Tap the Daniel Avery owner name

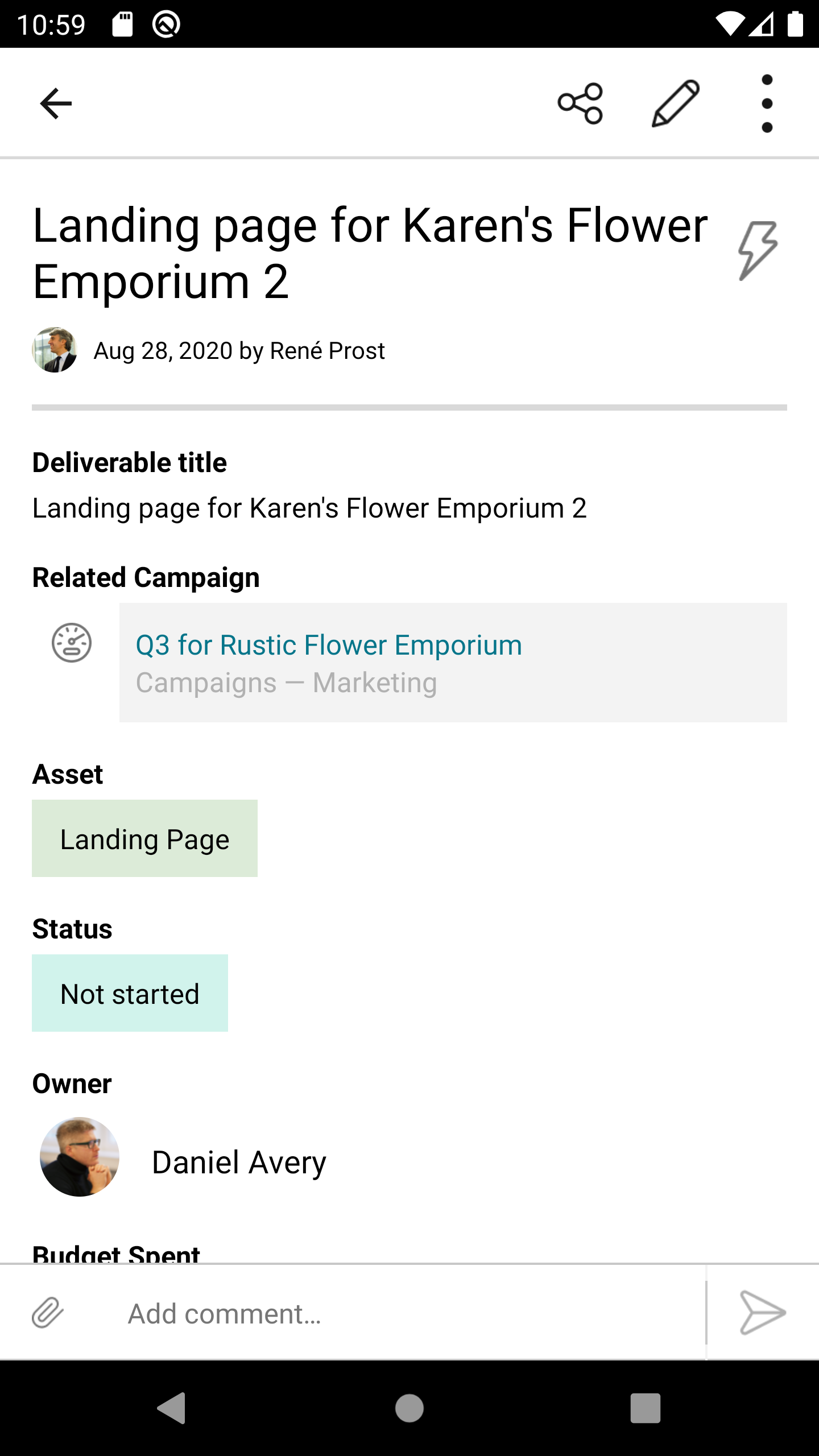click(x=239, y=1162)
